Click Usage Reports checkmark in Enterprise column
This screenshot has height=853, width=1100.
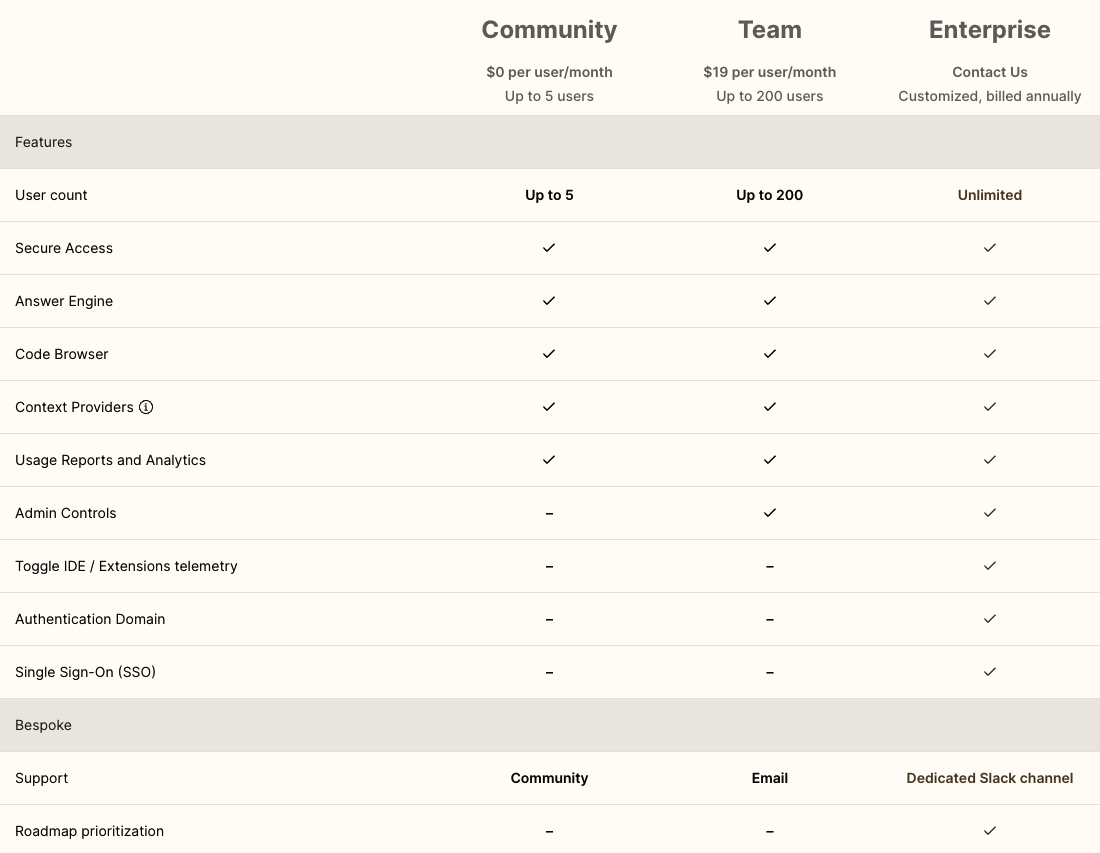pos(990,459)
